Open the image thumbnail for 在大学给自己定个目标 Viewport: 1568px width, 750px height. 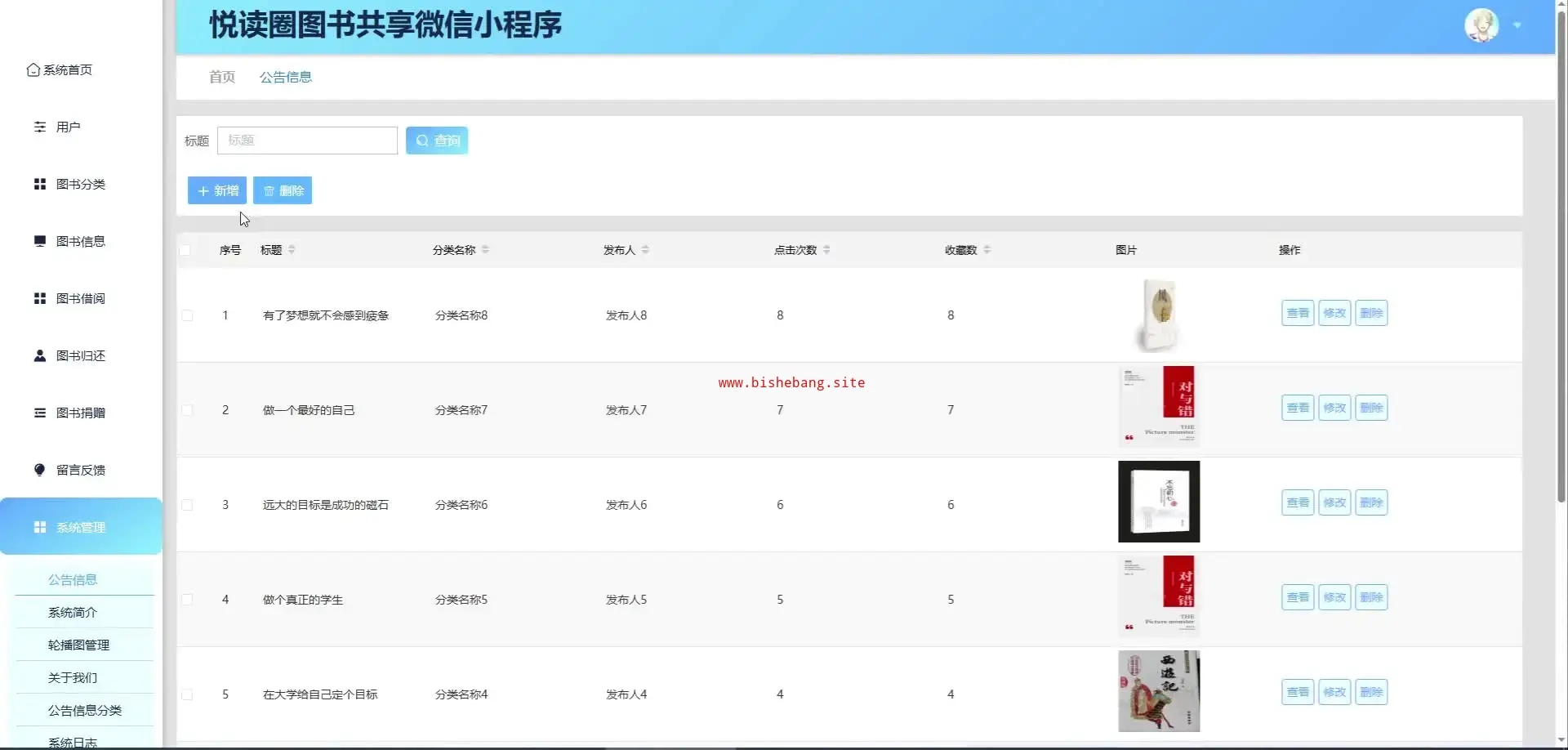(1159, 691)
